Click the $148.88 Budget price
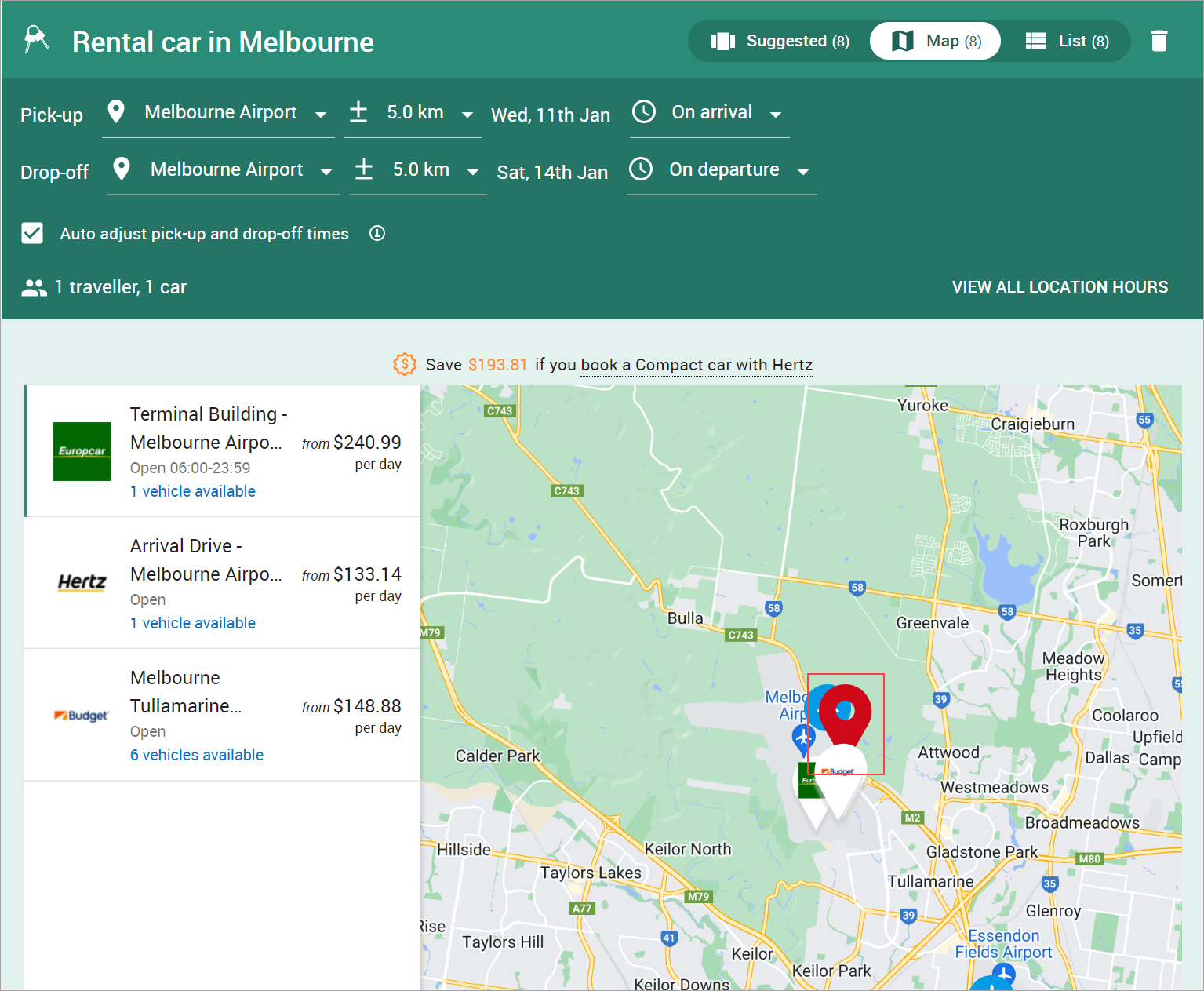Screen dimensions: 1204x991 [x=367, y=706]
